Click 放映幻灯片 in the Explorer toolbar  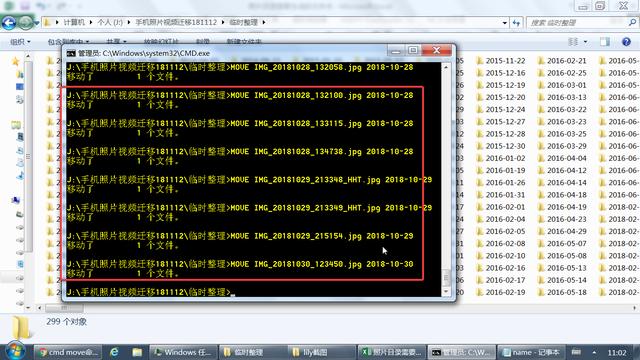(x=161, y=42)
